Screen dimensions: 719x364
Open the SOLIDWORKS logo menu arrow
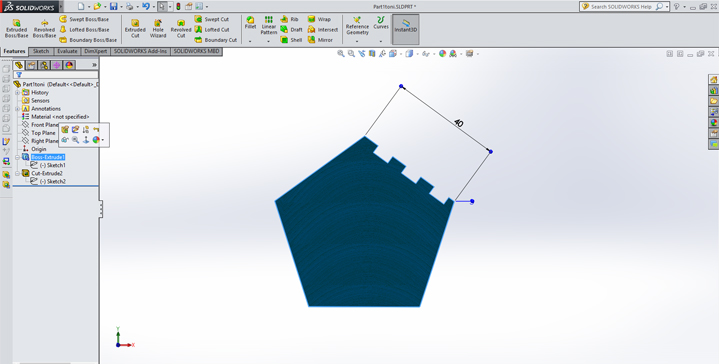(x=61, y=7)
